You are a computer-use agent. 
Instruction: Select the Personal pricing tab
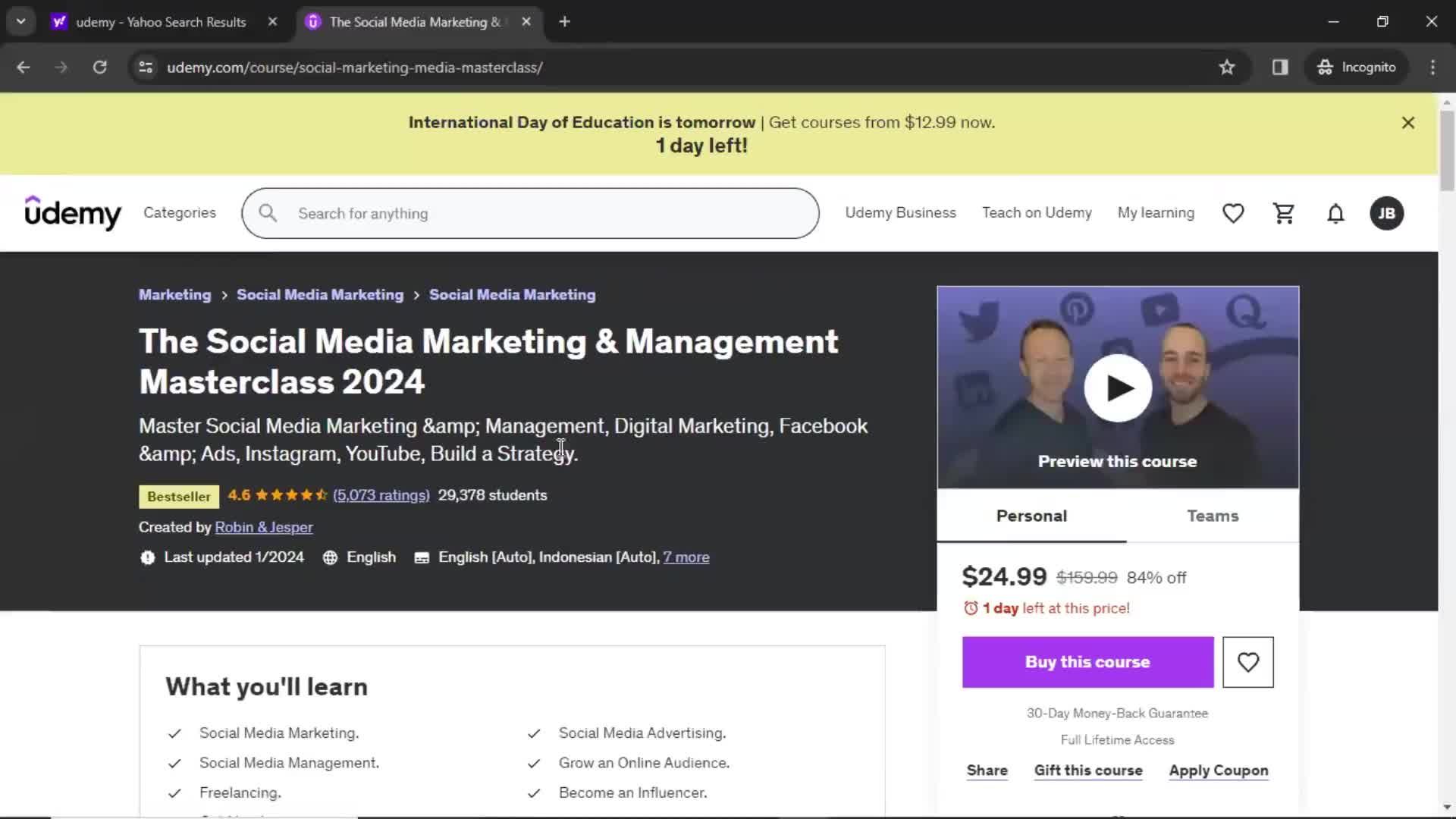pyautogui.click(x=1032, y=516)
